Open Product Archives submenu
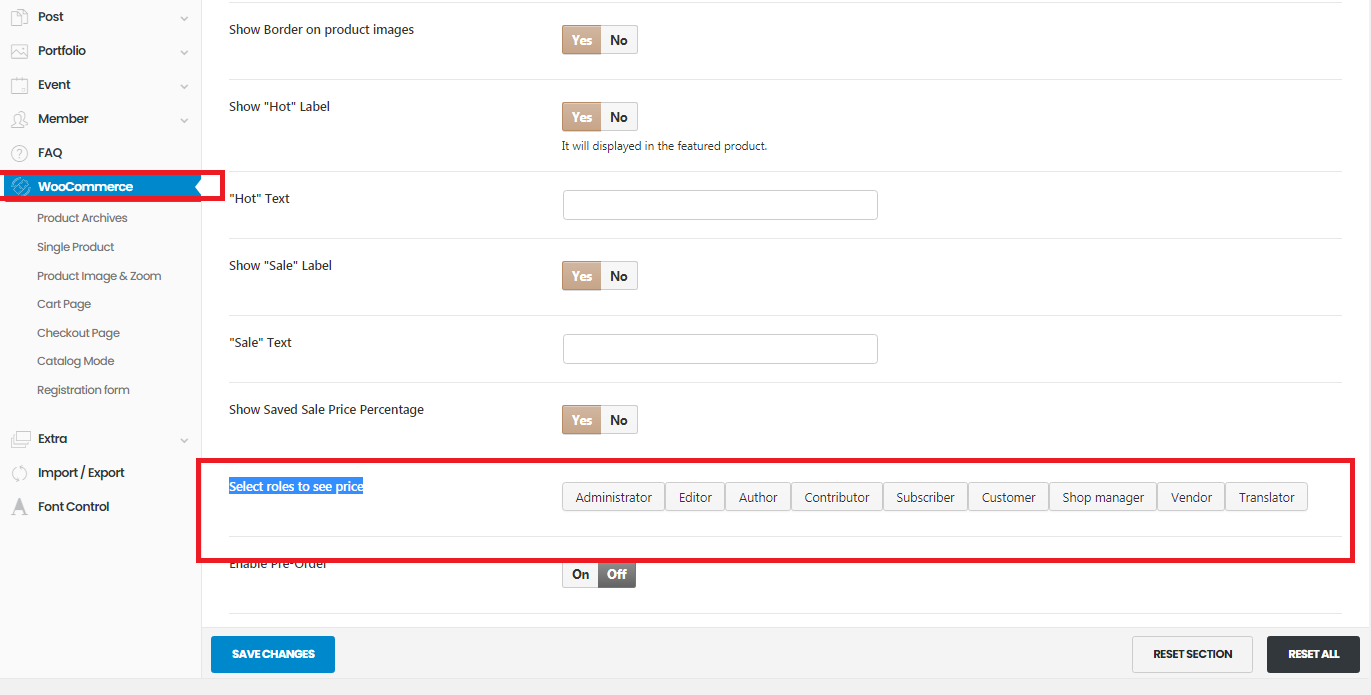 [x=82, y=218]
